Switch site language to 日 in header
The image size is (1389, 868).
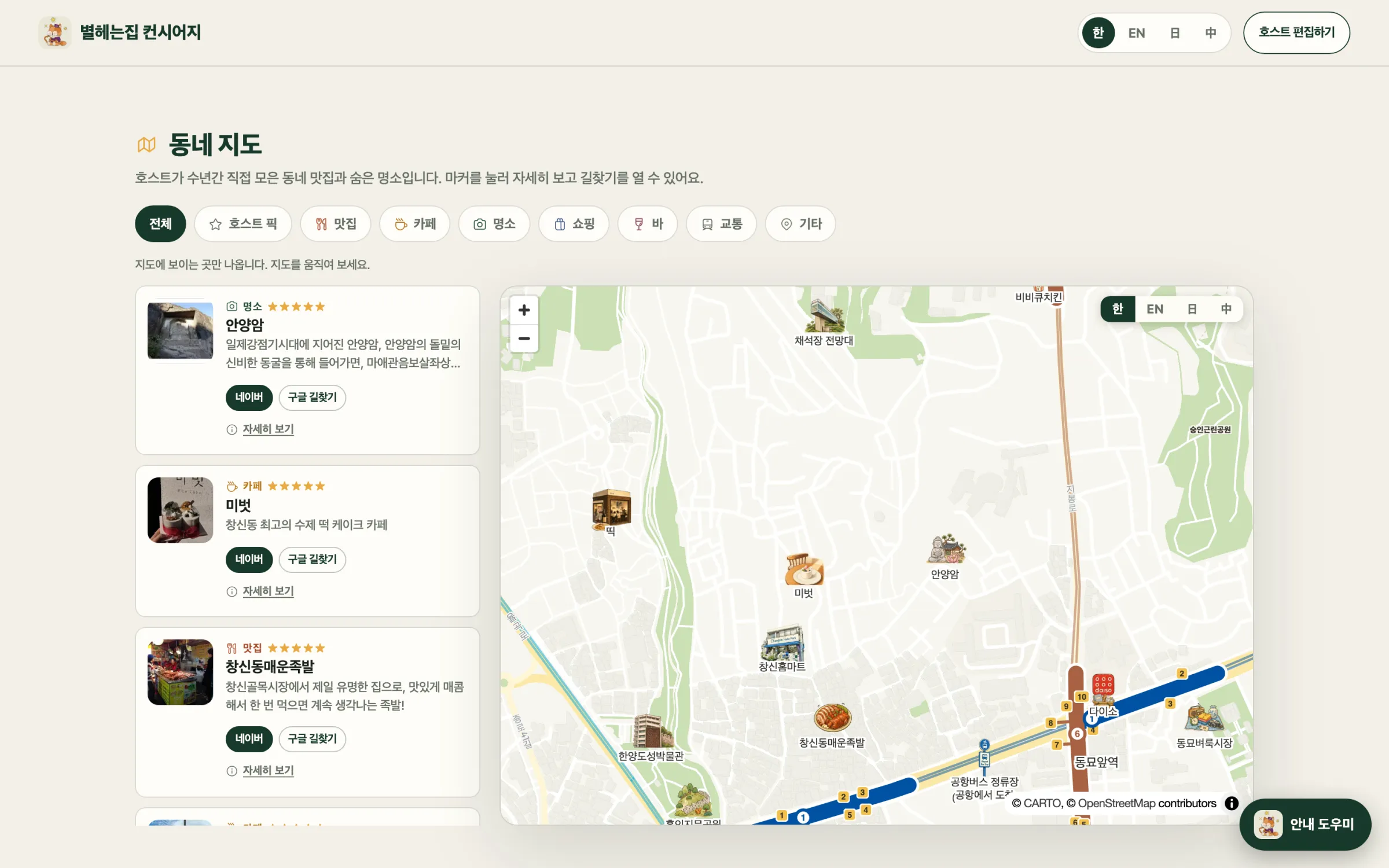(x=1174, y=33)
